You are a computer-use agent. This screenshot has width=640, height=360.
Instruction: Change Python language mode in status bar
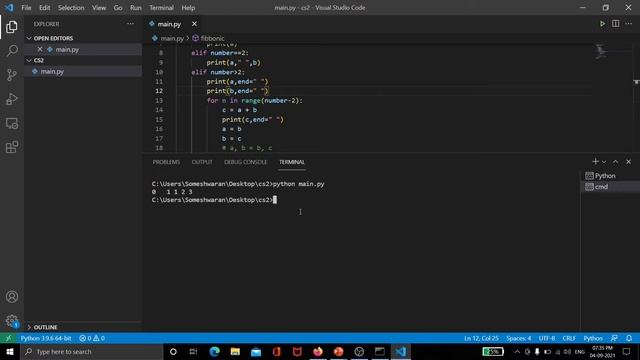593,338
